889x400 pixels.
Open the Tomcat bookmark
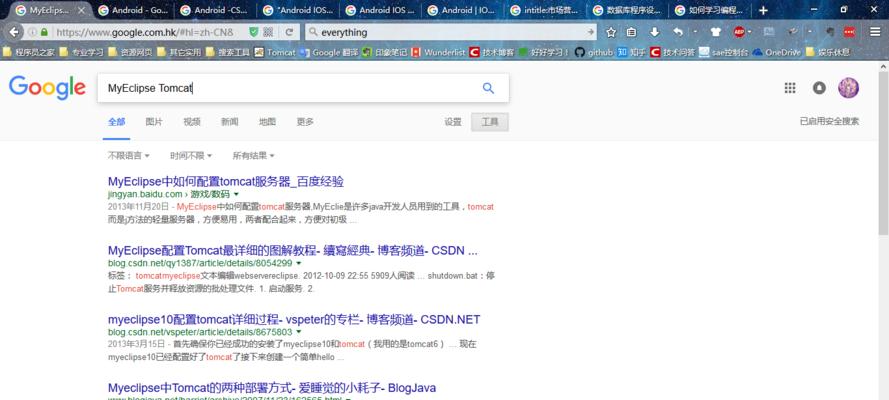275,52
